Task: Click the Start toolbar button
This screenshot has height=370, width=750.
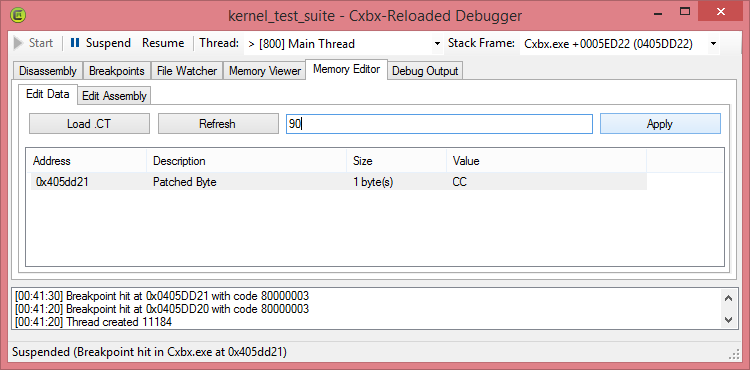Action: click(x=33, y=43)
